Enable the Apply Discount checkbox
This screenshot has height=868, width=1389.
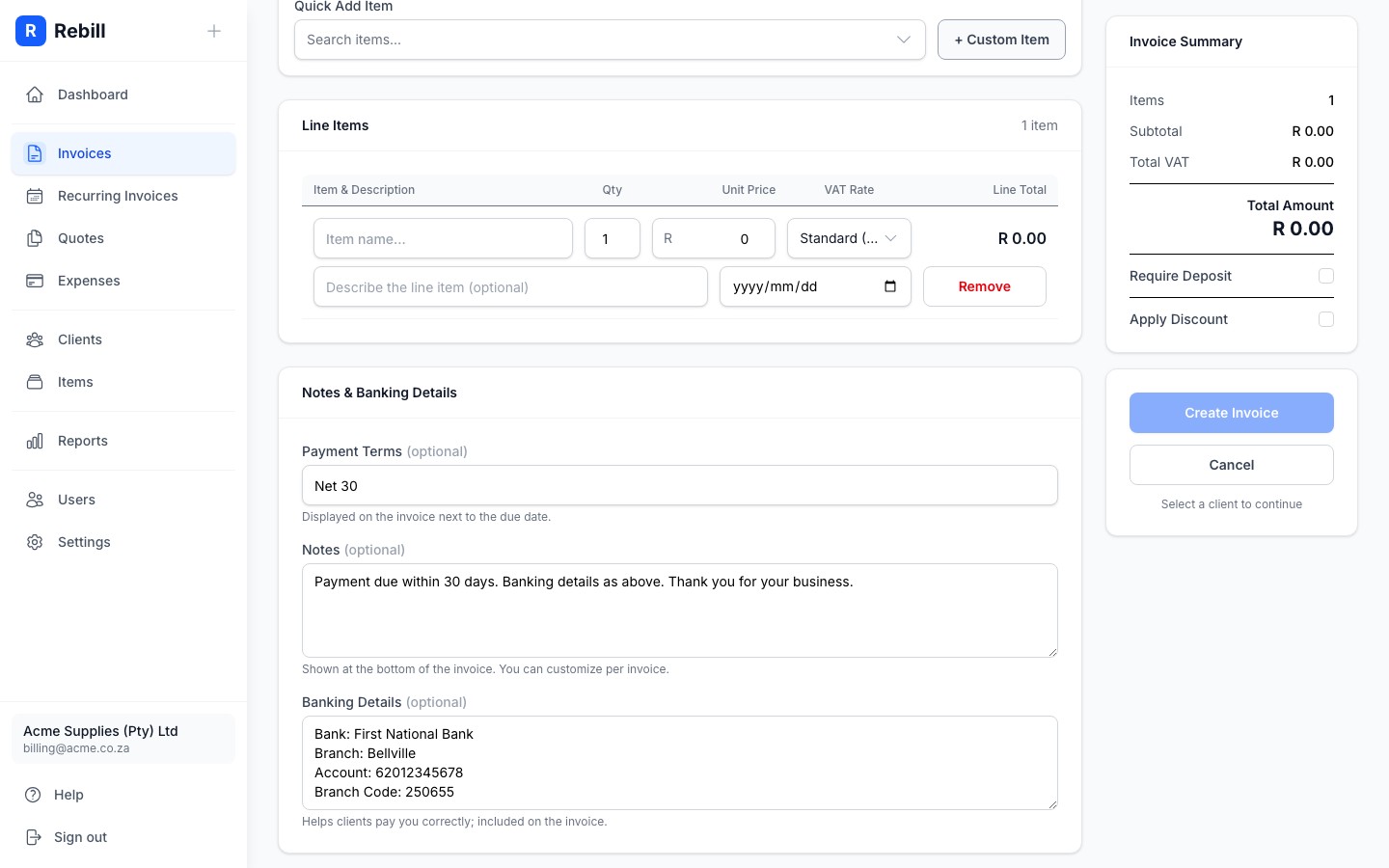[1326, 319]
